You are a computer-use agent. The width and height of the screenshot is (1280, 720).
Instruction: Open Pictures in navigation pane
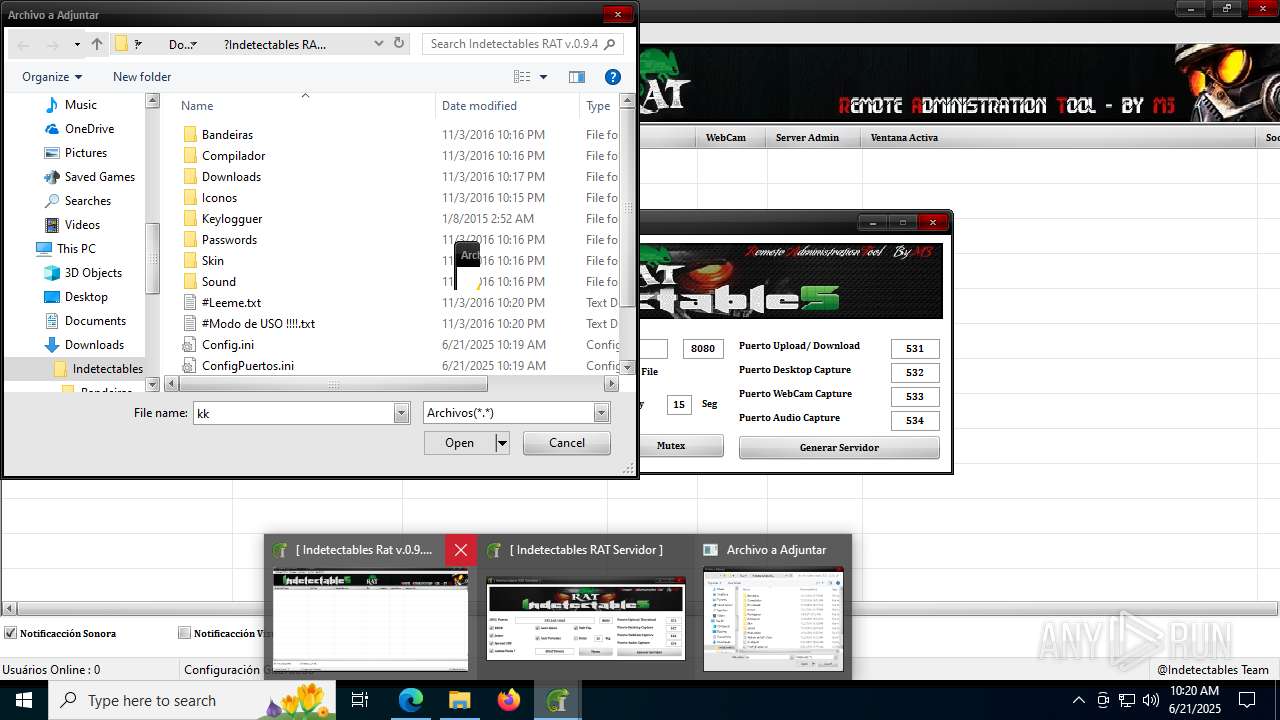point(86,152)
